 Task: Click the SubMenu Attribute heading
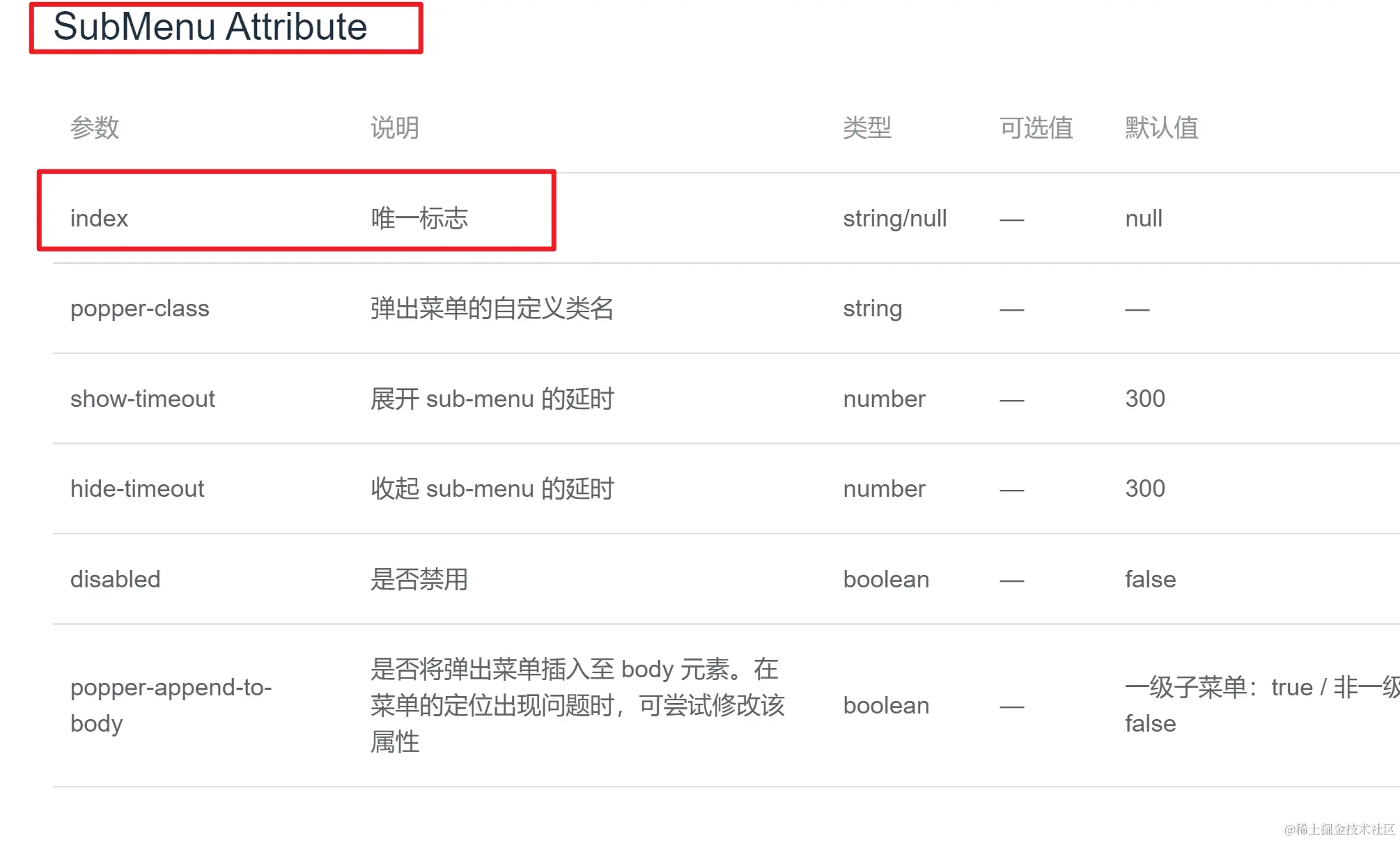[x=210, y=27]
